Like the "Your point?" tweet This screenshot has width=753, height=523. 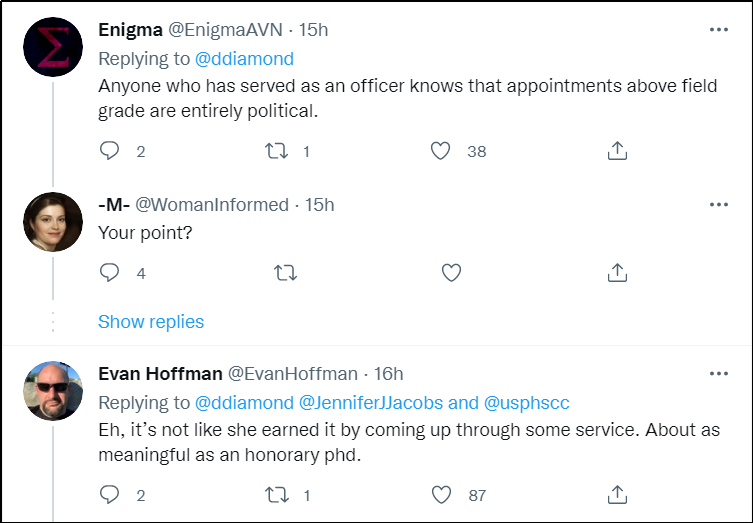click(x=451, y=272)
